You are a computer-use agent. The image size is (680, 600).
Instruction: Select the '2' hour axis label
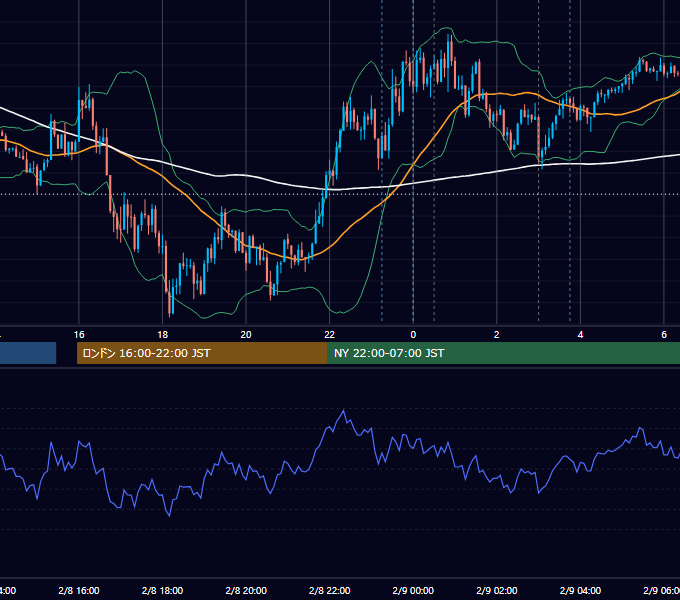[497, 335]
